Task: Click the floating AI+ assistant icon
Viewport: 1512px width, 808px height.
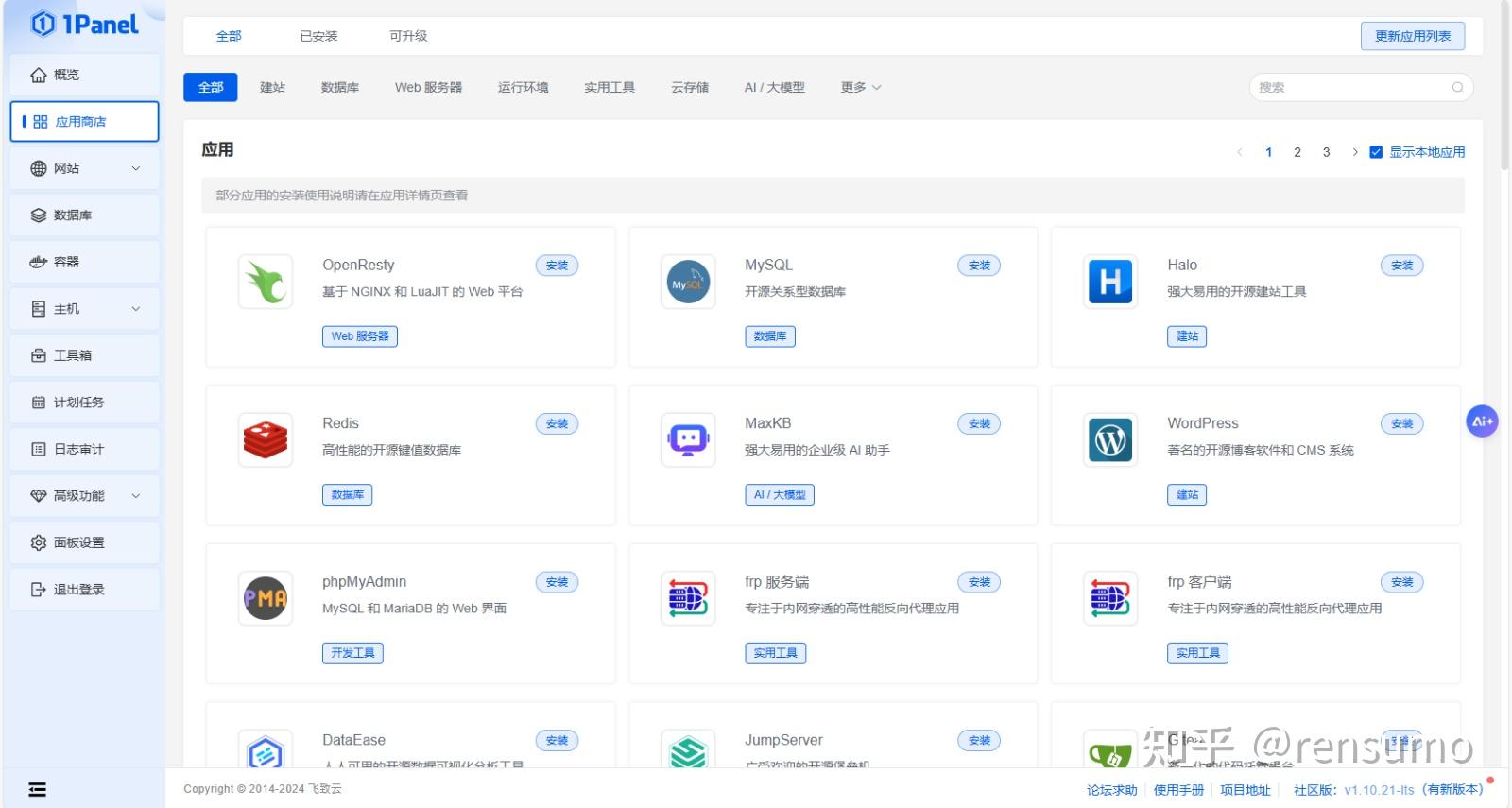Action: (x=1482, y=421)
